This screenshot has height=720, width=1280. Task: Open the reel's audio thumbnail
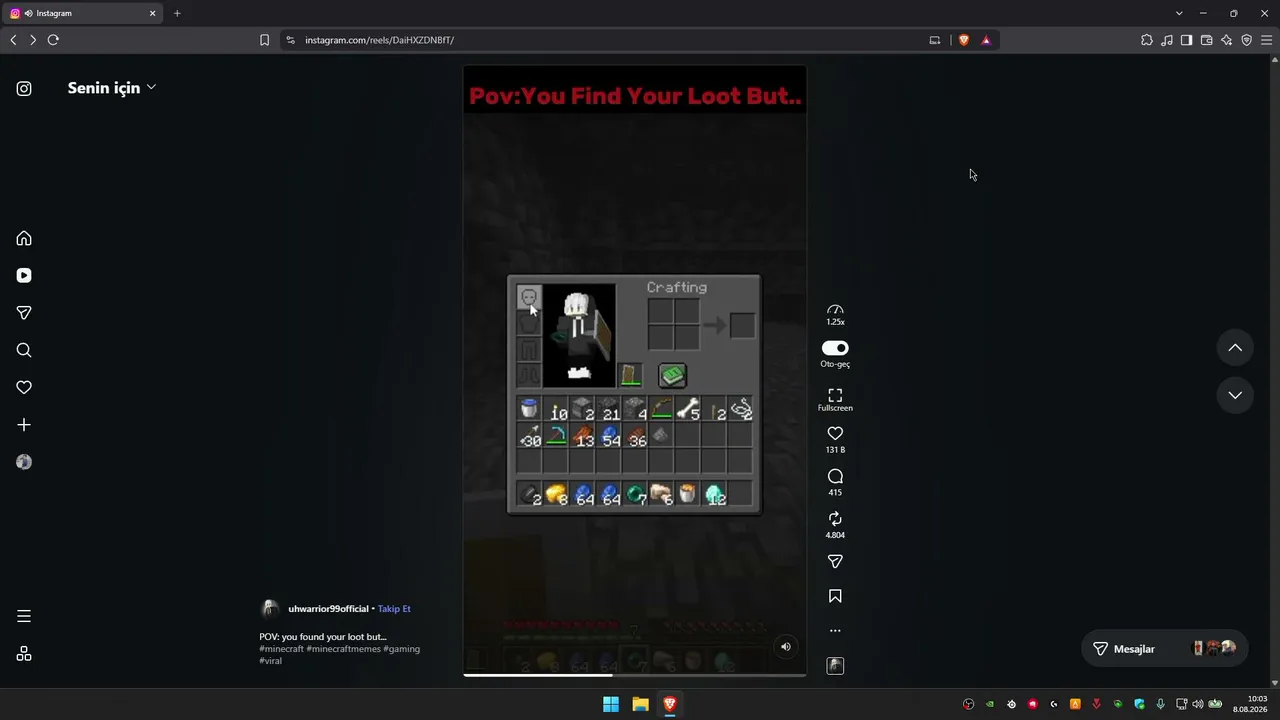[835, 666]
